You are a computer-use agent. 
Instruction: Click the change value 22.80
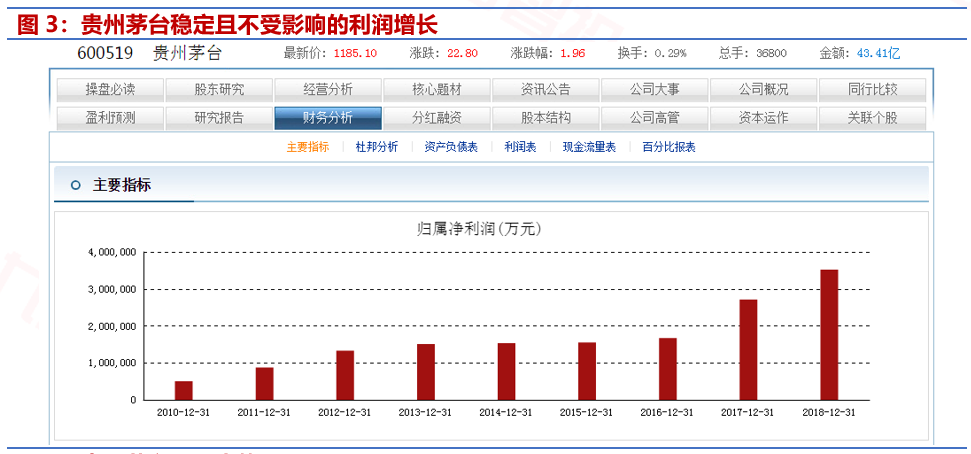coord(463,53)
